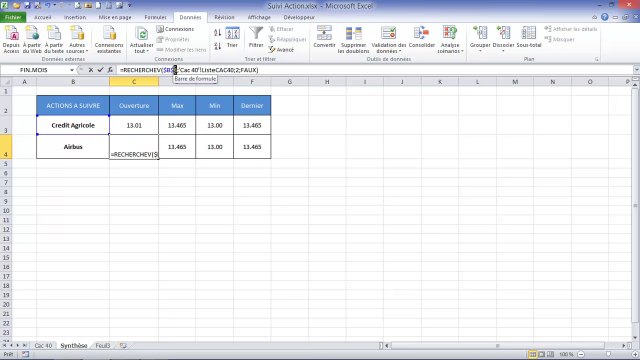Viewport: 640px width, 360px height.
Task: Switch to the Révision tab
Action: pyautogui.click(x=224, y=17)
